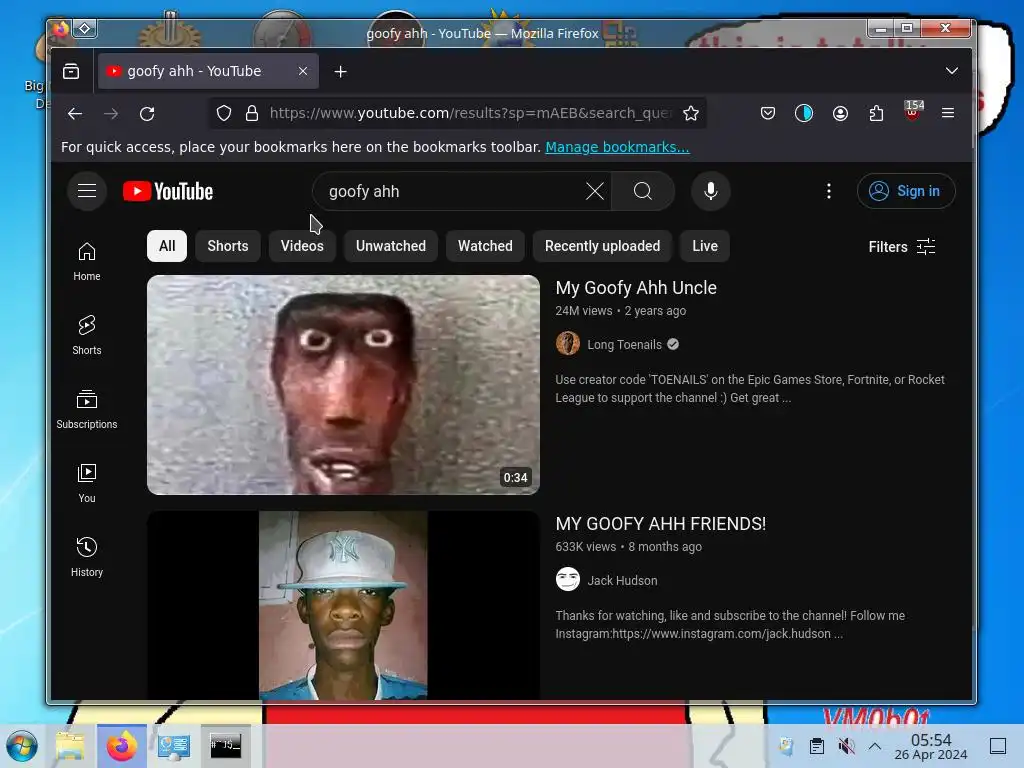
Task: Open clipboard tray icon
Action: pos(816,746)
